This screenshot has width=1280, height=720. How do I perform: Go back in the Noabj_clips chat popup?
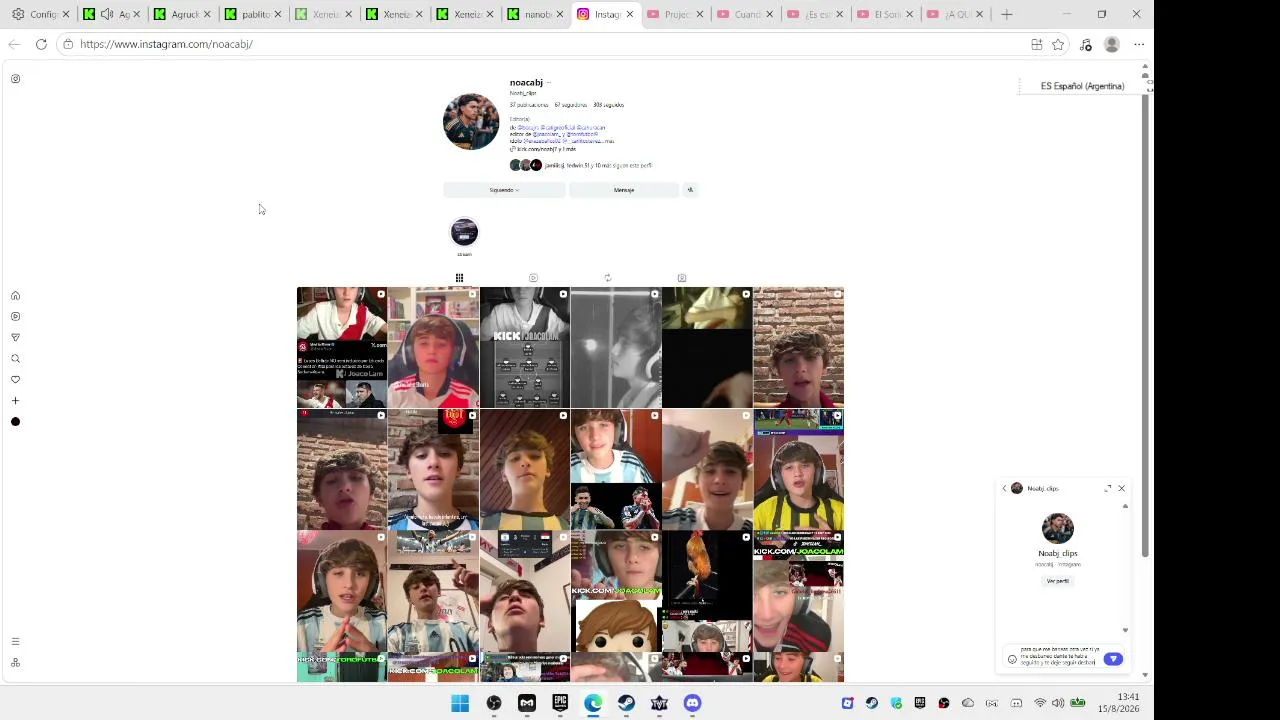click(x=1004, y=489)
